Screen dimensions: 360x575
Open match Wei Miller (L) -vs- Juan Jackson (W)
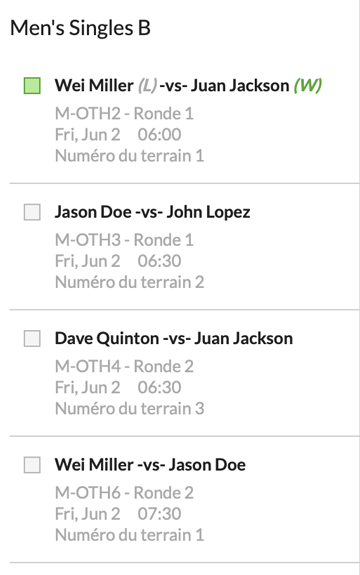pyautogui.click(x=188, y=85)
